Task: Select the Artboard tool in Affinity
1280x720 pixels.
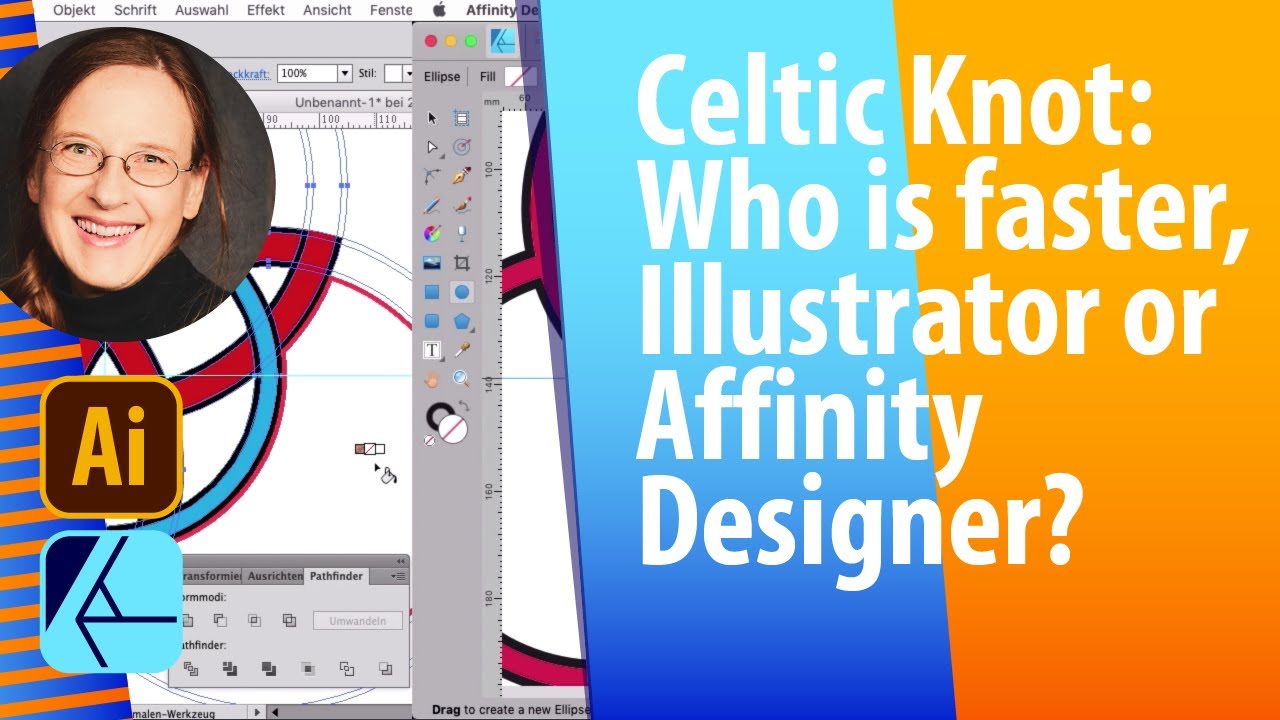Action: [461, 118]
